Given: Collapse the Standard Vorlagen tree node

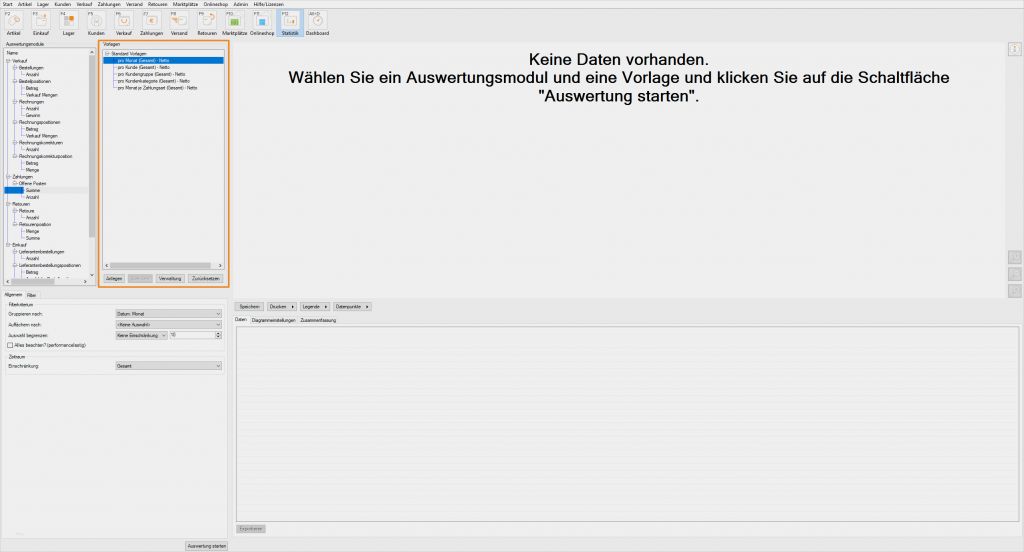Looking at the screenshot, I should (x=106, y=53).
